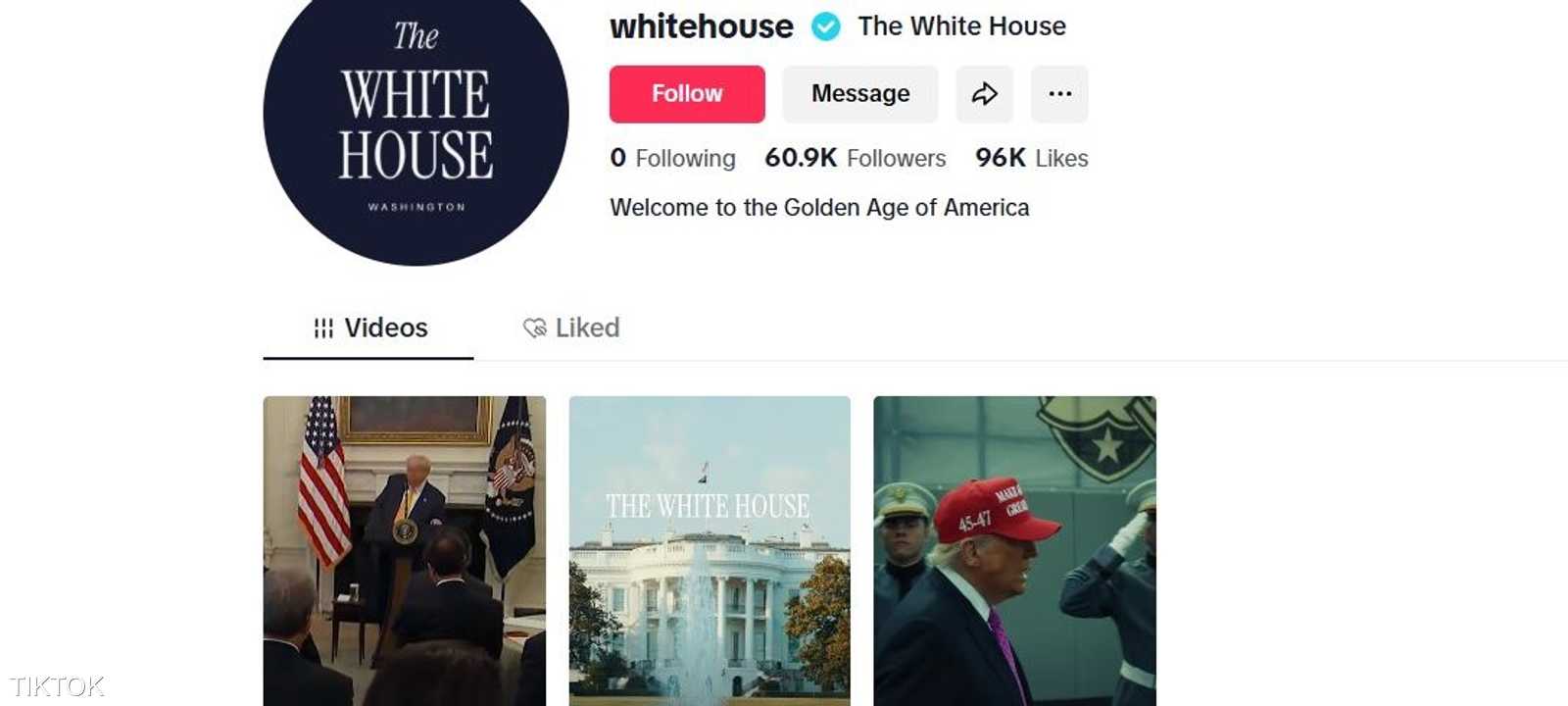Click The White House display name
The height and width of the screenshot is (706, 1568).
pos(962,26)
